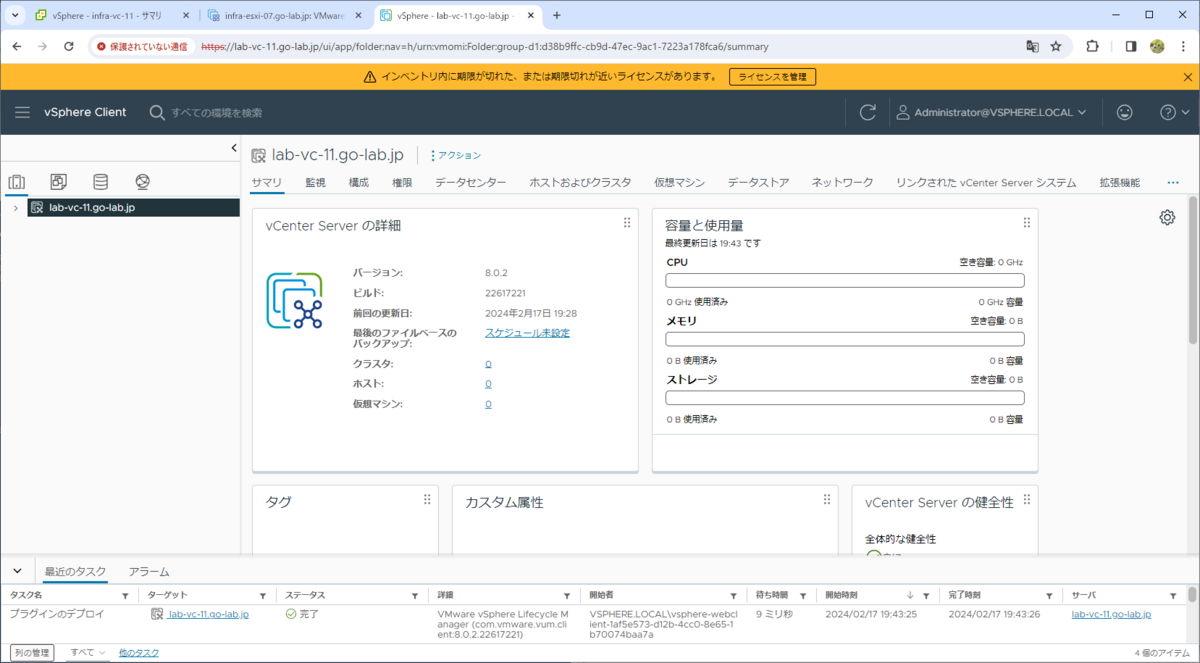Click lab-vc-11.go-lab.jp server link in task row
This screenshot has height=663, width=1200.
click(1111, 614)
